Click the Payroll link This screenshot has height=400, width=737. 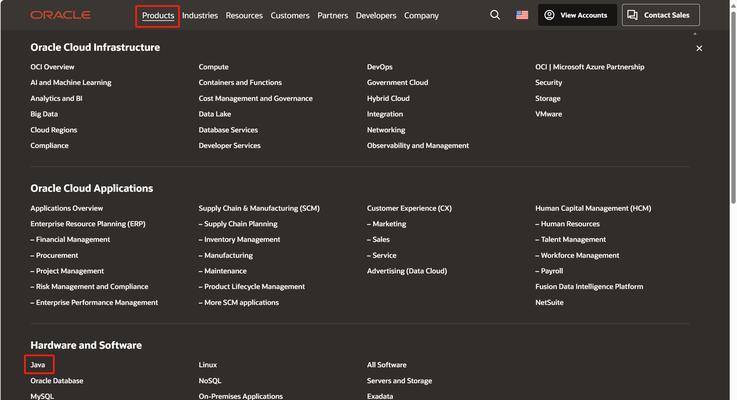549,271
